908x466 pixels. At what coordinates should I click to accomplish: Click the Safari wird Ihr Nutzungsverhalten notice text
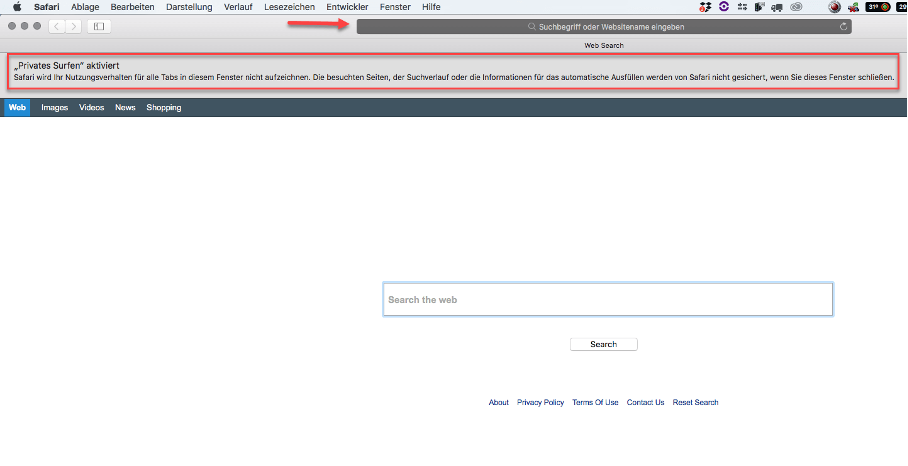click(x=453, y=77)
